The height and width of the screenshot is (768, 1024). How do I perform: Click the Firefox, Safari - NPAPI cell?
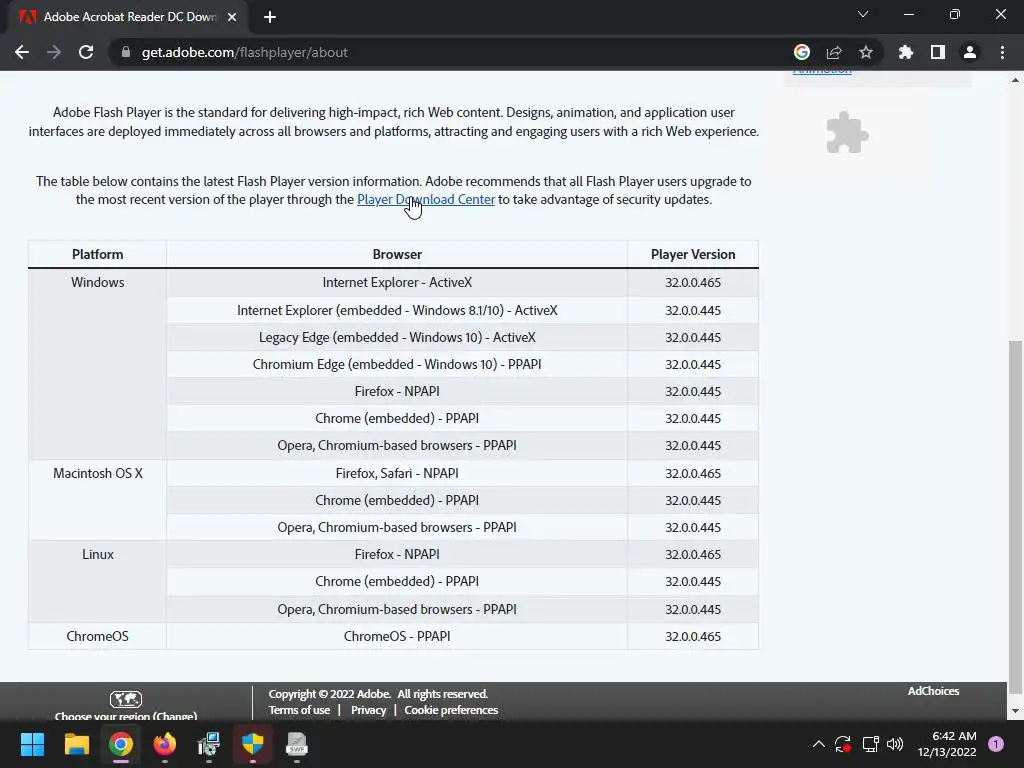397,473
